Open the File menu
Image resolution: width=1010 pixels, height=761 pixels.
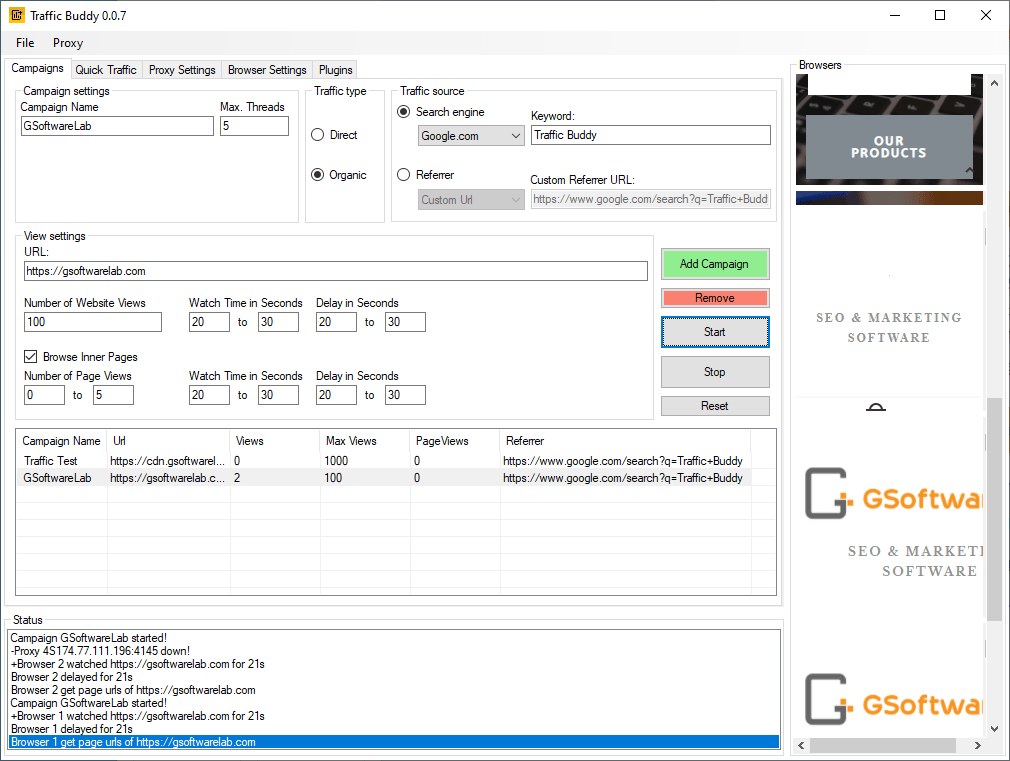pyautogui.click(x=25, y=43)
